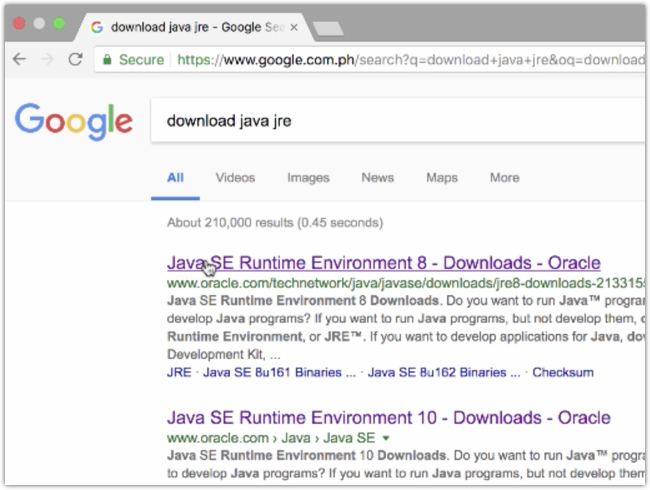The width and height of the screenshot is (650, 490).
Task: Switch to News results tab
Action: point(378,178)
